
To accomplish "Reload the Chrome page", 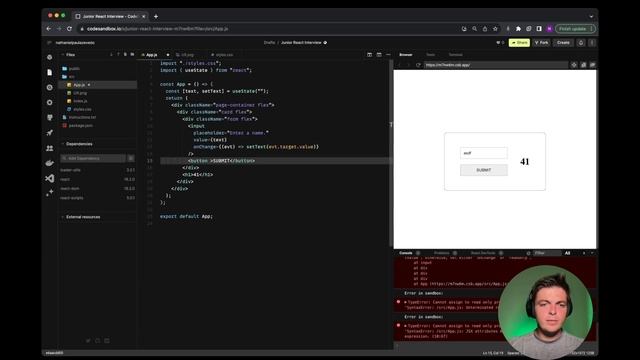I will (x=69, y=29).
